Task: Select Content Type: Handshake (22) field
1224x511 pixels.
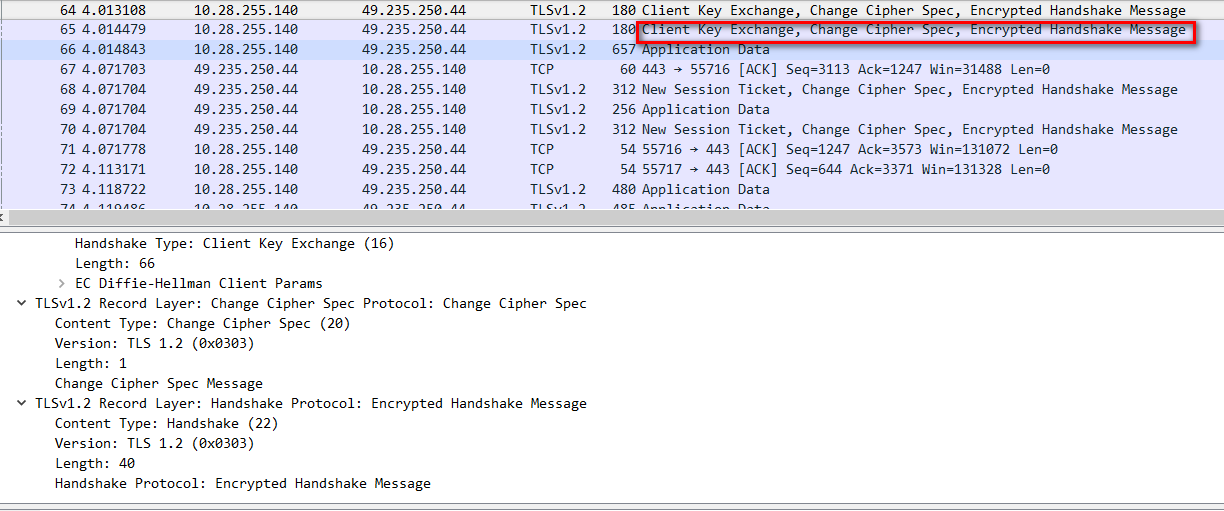Action: pyautogui.click(x=166, y=423)
